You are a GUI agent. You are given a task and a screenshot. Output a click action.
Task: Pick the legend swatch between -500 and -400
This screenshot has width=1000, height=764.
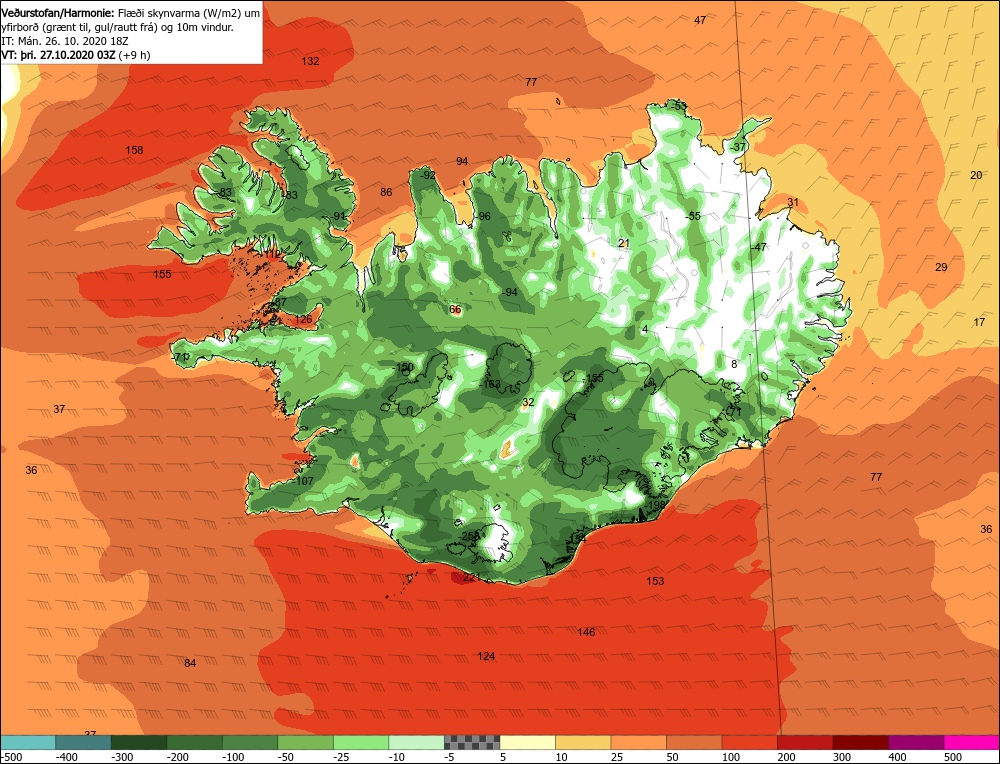[x=28, y=742]
